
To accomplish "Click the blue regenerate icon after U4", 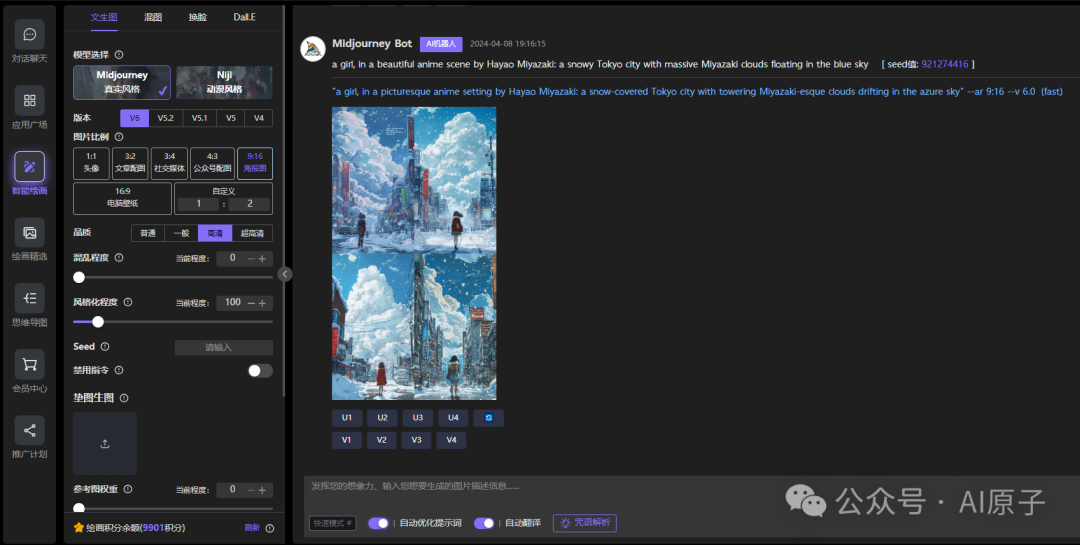I will pos(488,418).
